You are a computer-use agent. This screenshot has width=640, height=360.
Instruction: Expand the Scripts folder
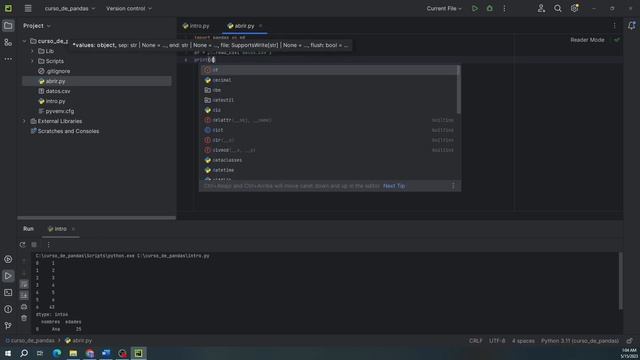tap(32, 61)
